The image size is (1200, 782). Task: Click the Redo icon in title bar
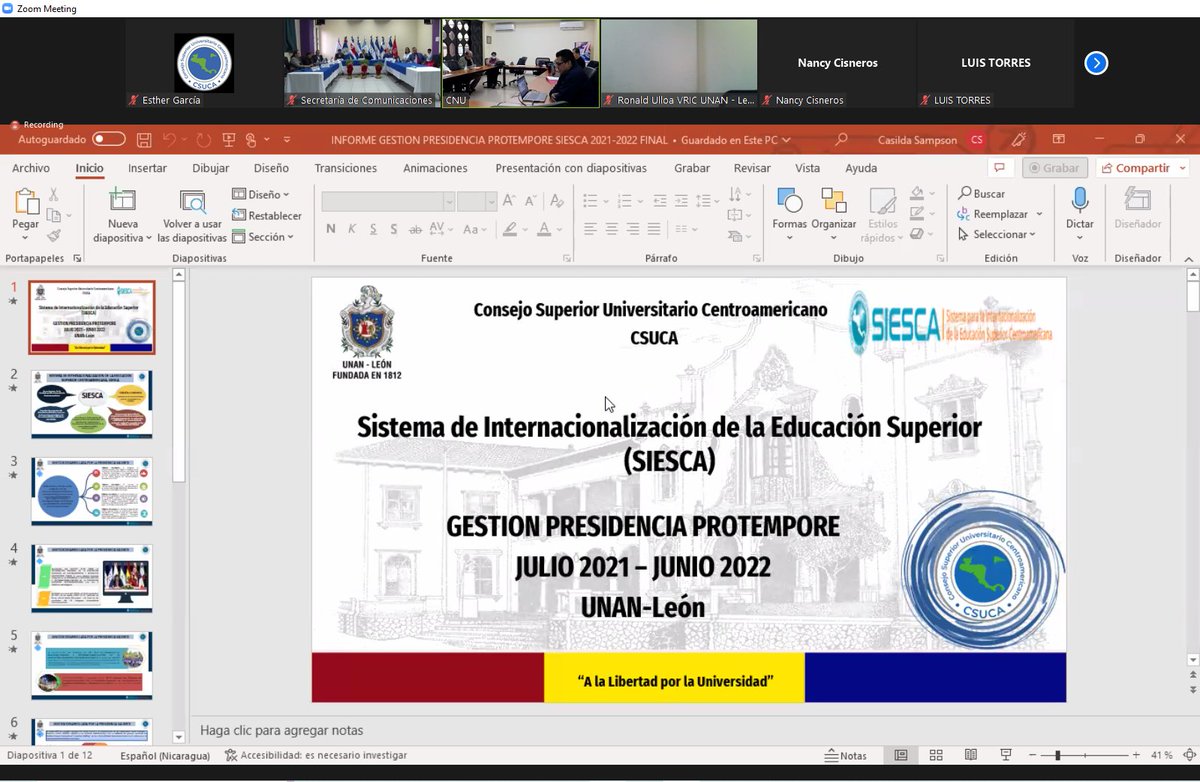[x=204, y=140]
